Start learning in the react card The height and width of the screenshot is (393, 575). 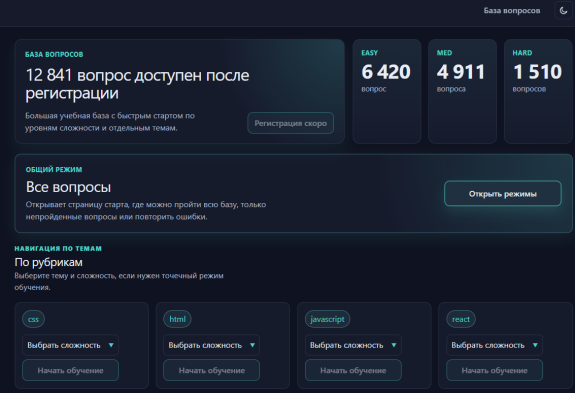(x=494, y=370)
